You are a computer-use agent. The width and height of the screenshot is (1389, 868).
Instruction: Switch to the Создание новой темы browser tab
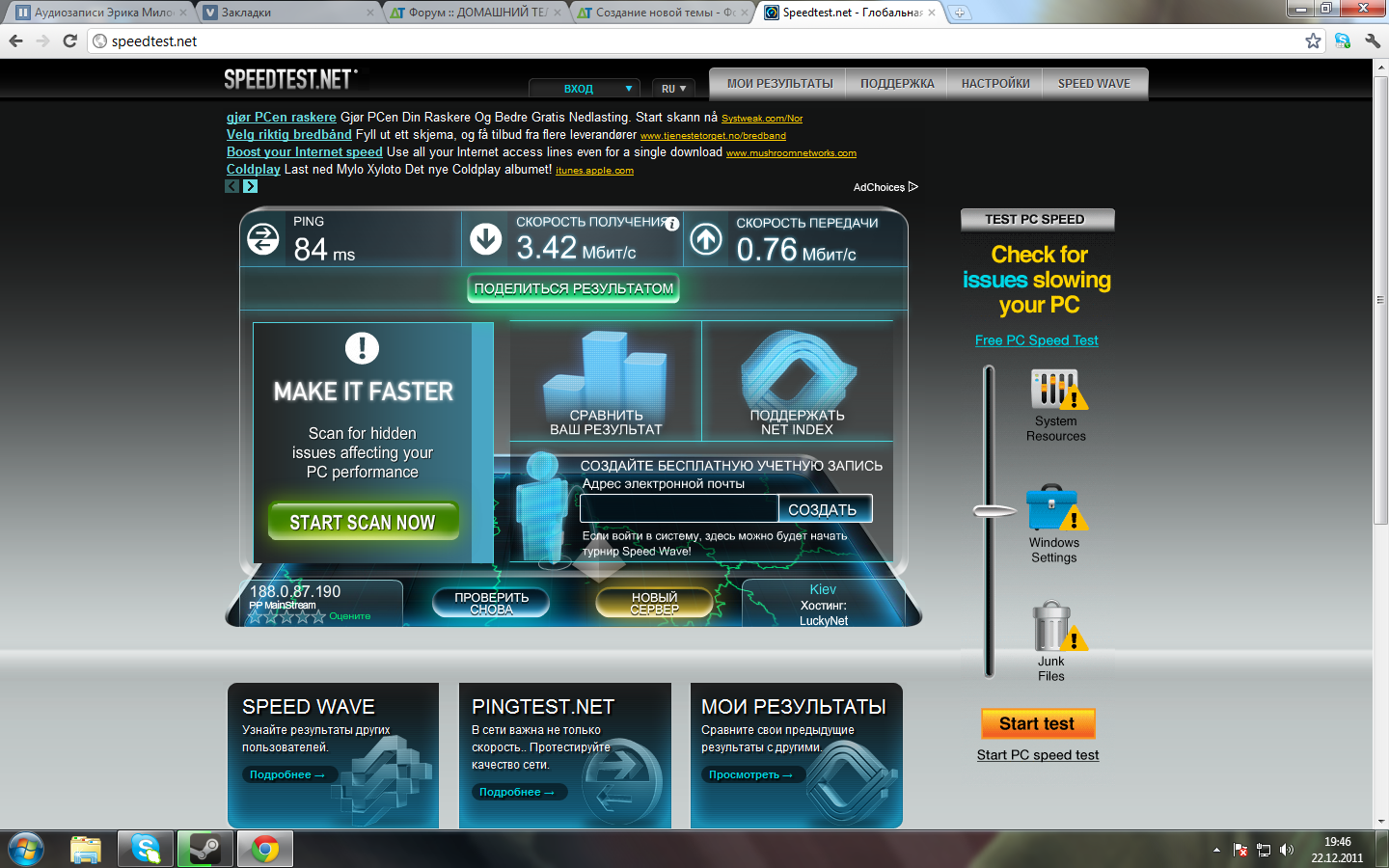tap(663, 13)
